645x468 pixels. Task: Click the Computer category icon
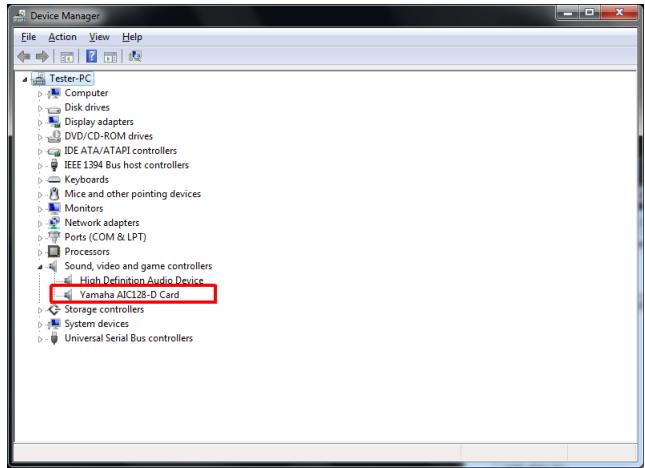click(54, 93)
